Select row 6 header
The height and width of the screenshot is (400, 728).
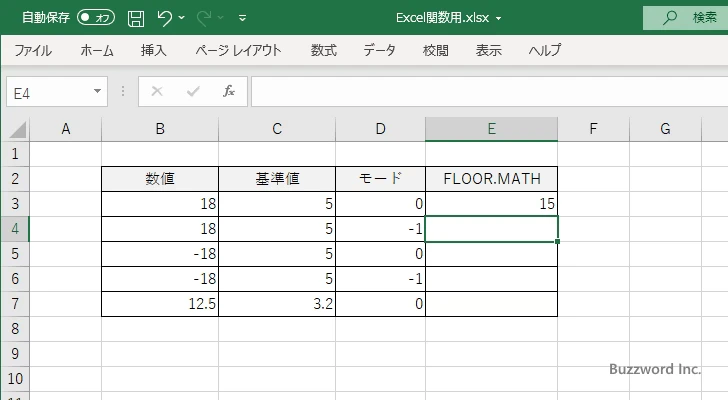pos(15,279)
